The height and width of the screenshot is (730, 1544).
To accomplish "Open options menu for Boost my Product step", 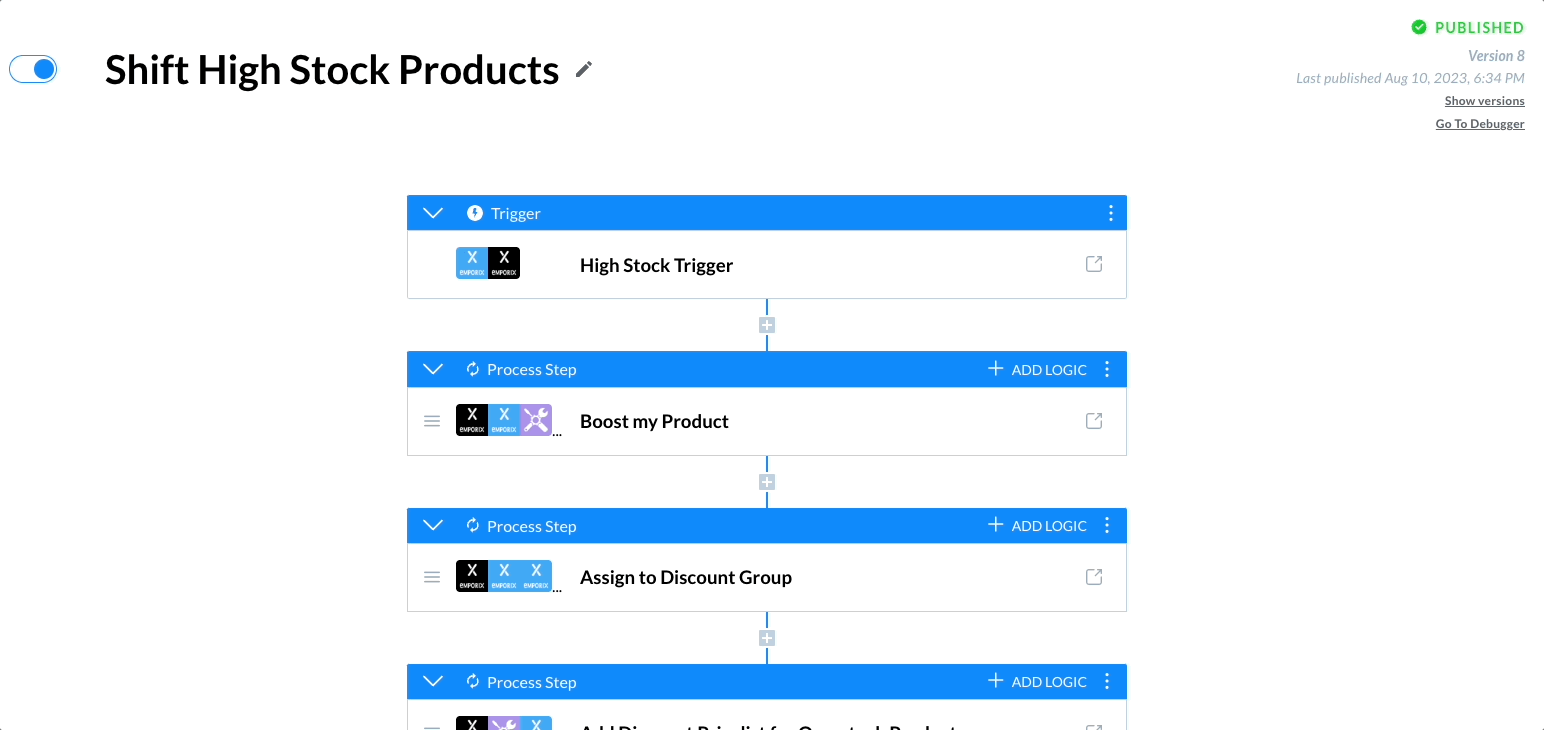I will pos(1107,369).
